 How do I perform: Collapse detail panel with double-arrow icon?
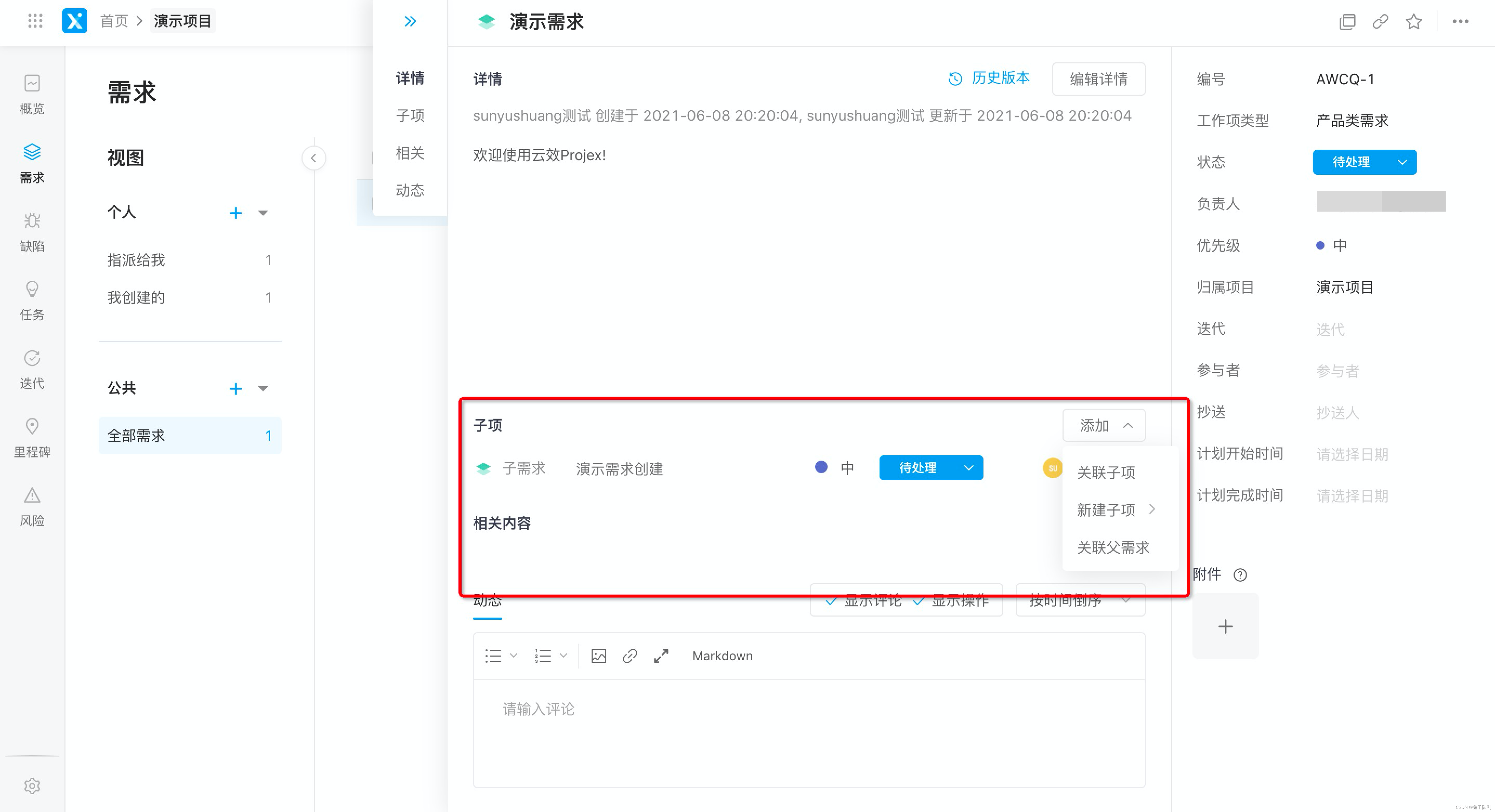(x=410, y=22)
